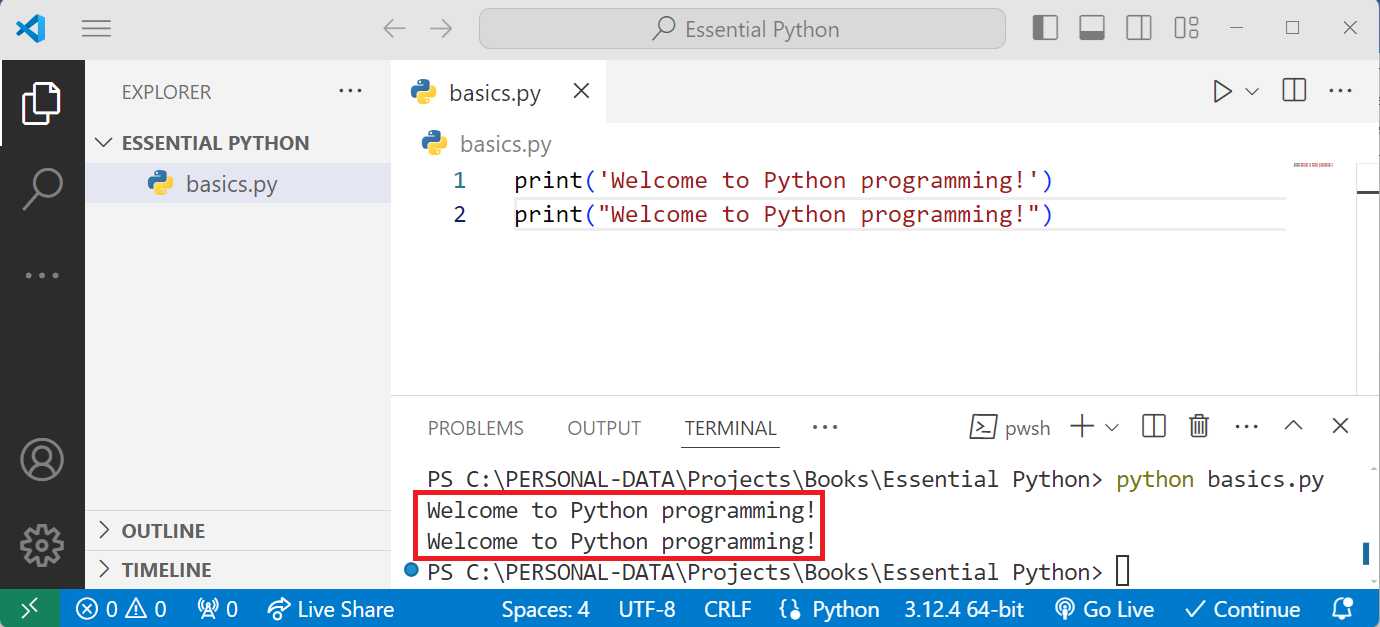1380x627 pixels.
Task: Click the editor vertical scrollbar
Action: pos(1368,278)
